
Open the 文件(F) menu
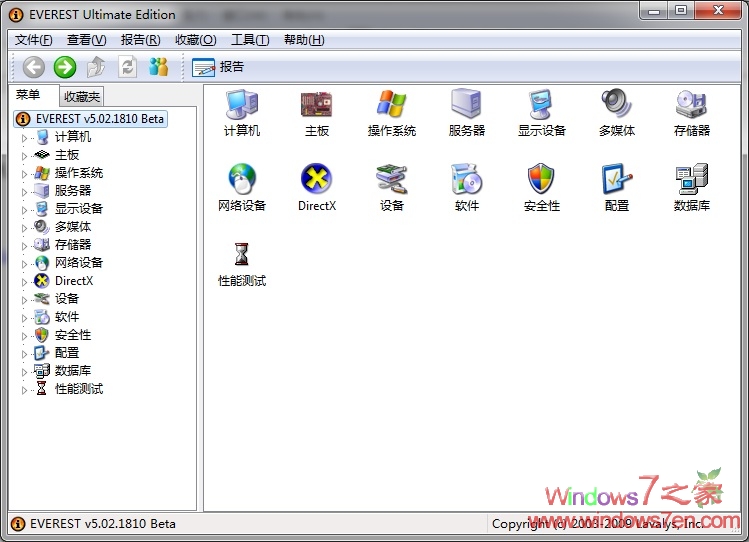point(33,40)
